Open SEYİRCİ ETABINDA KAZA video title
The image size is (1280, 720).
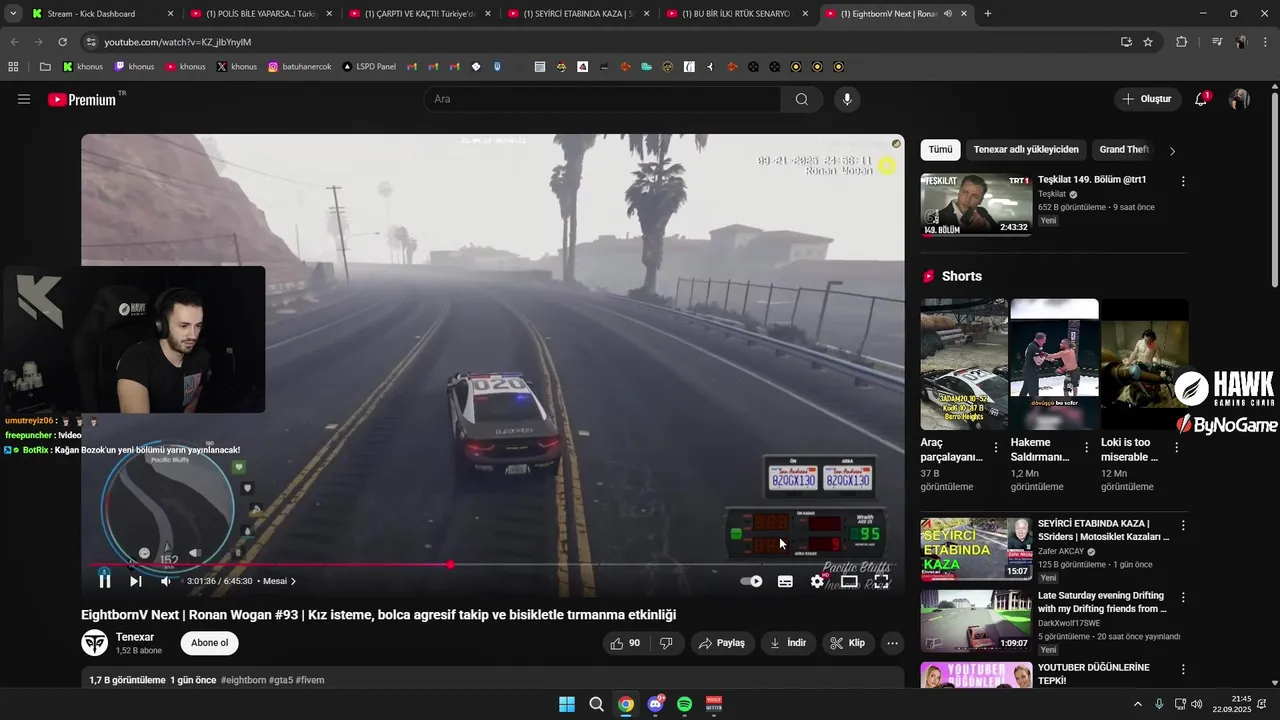[x=1103, y=530]
